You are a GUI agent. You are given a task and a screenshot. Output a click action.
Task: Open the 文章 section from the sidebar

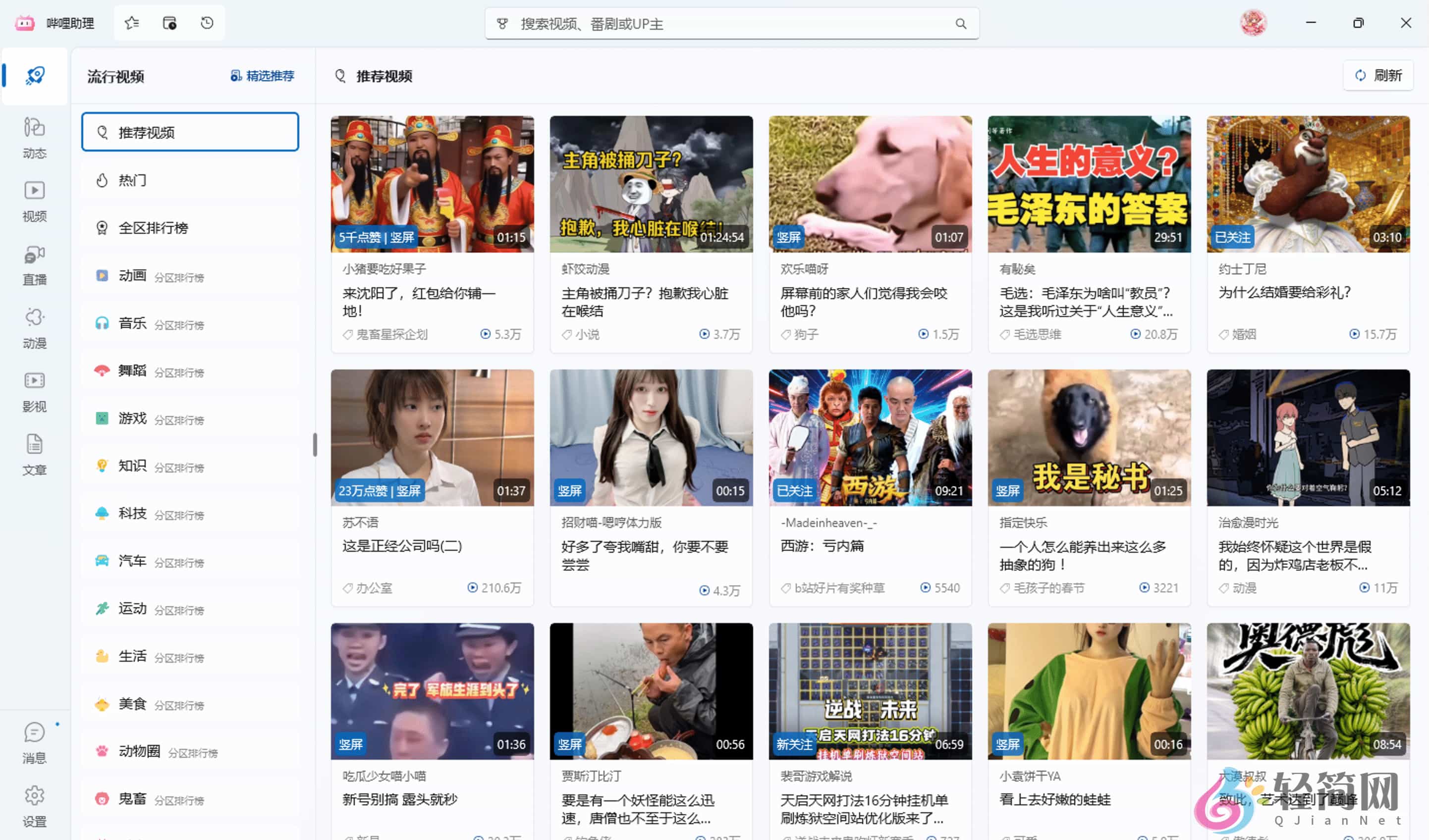34,455
